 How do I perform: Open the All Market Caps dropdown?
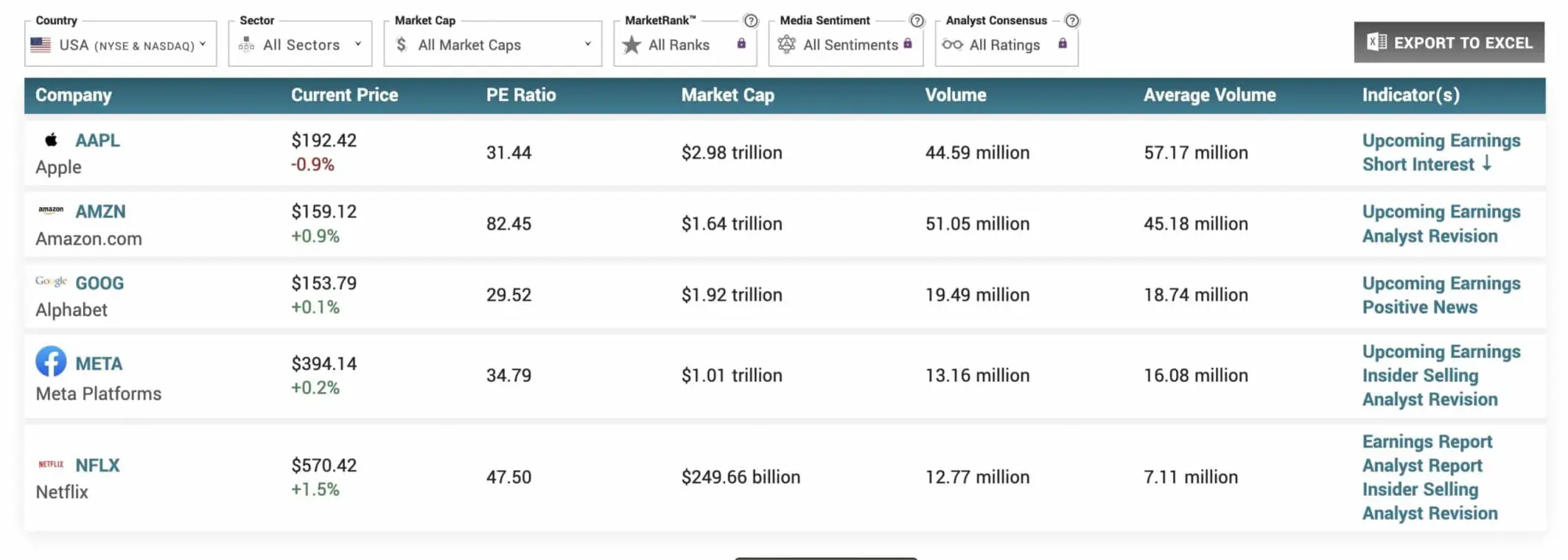click(492, 45)
